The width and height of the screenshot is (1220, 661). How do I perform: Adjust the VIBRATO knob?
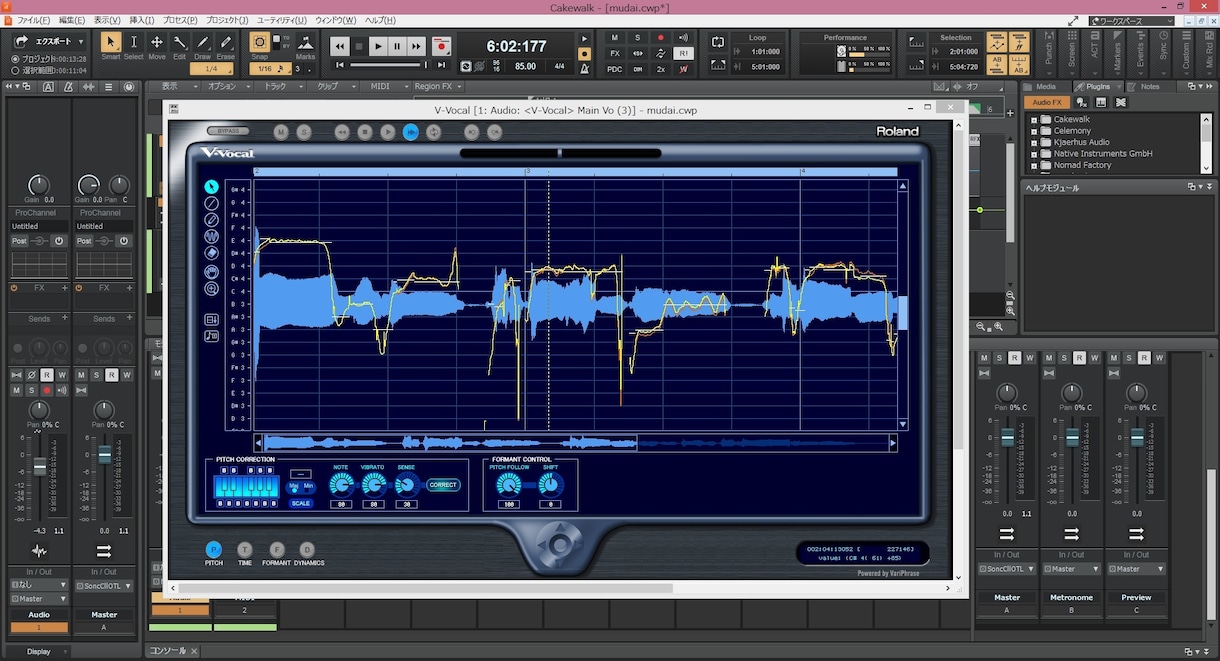(x=373, y=485)
